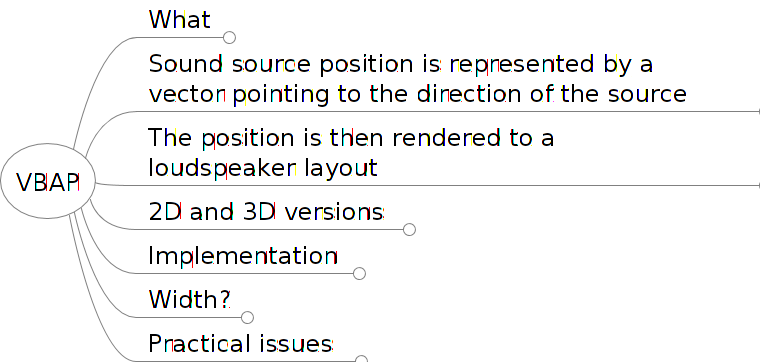This screenshot has height=362, width=760.
Task: Click the branch line under What
Action: pos(179,37)
